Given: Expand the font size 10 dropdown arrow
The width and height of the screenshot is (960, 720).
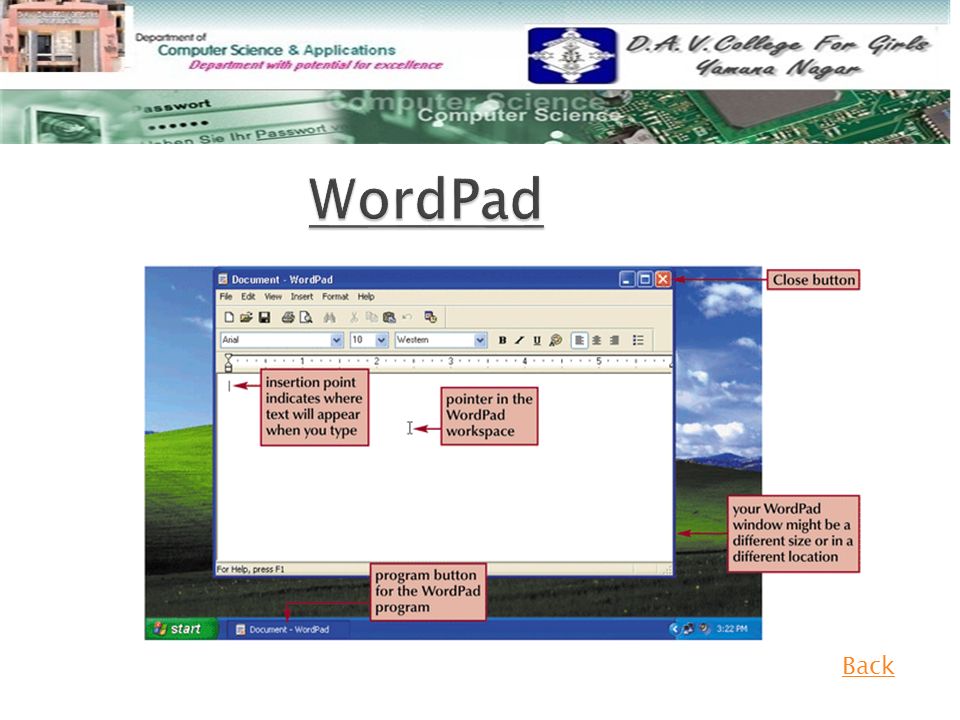Looking at the screenshot, I should coord(381,340).
